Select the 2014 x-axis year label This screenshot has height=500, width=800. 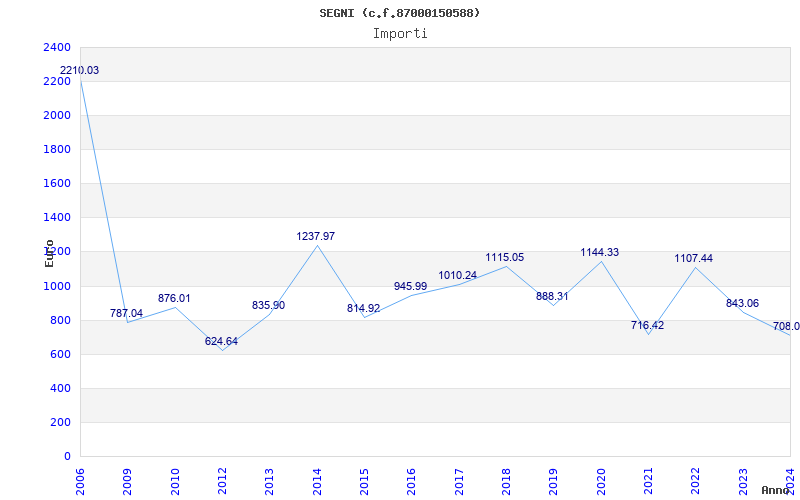point(317,480)
